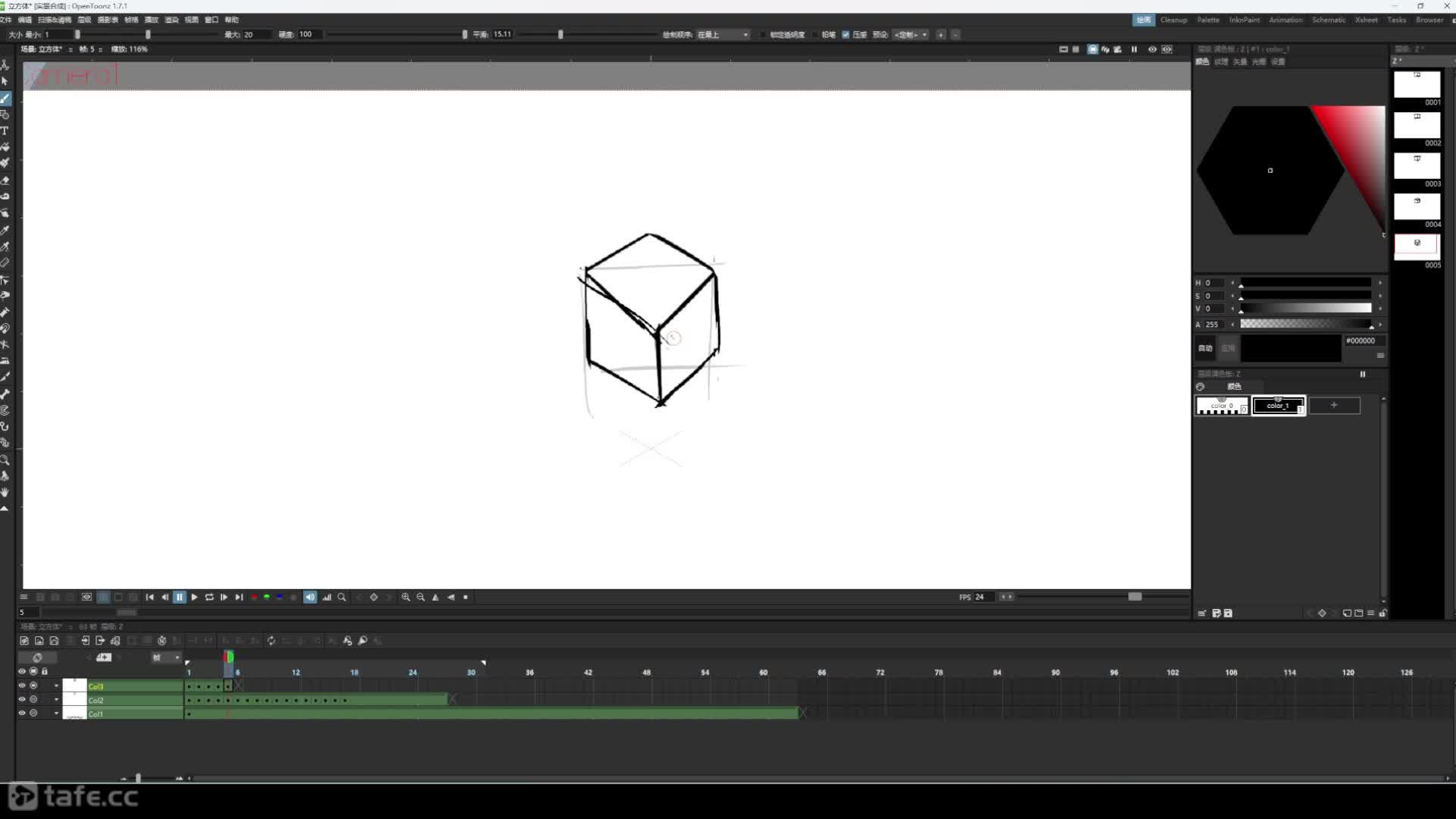Open the brush preset dropdown
The image size is (1456, 819).
coord(911,35)
